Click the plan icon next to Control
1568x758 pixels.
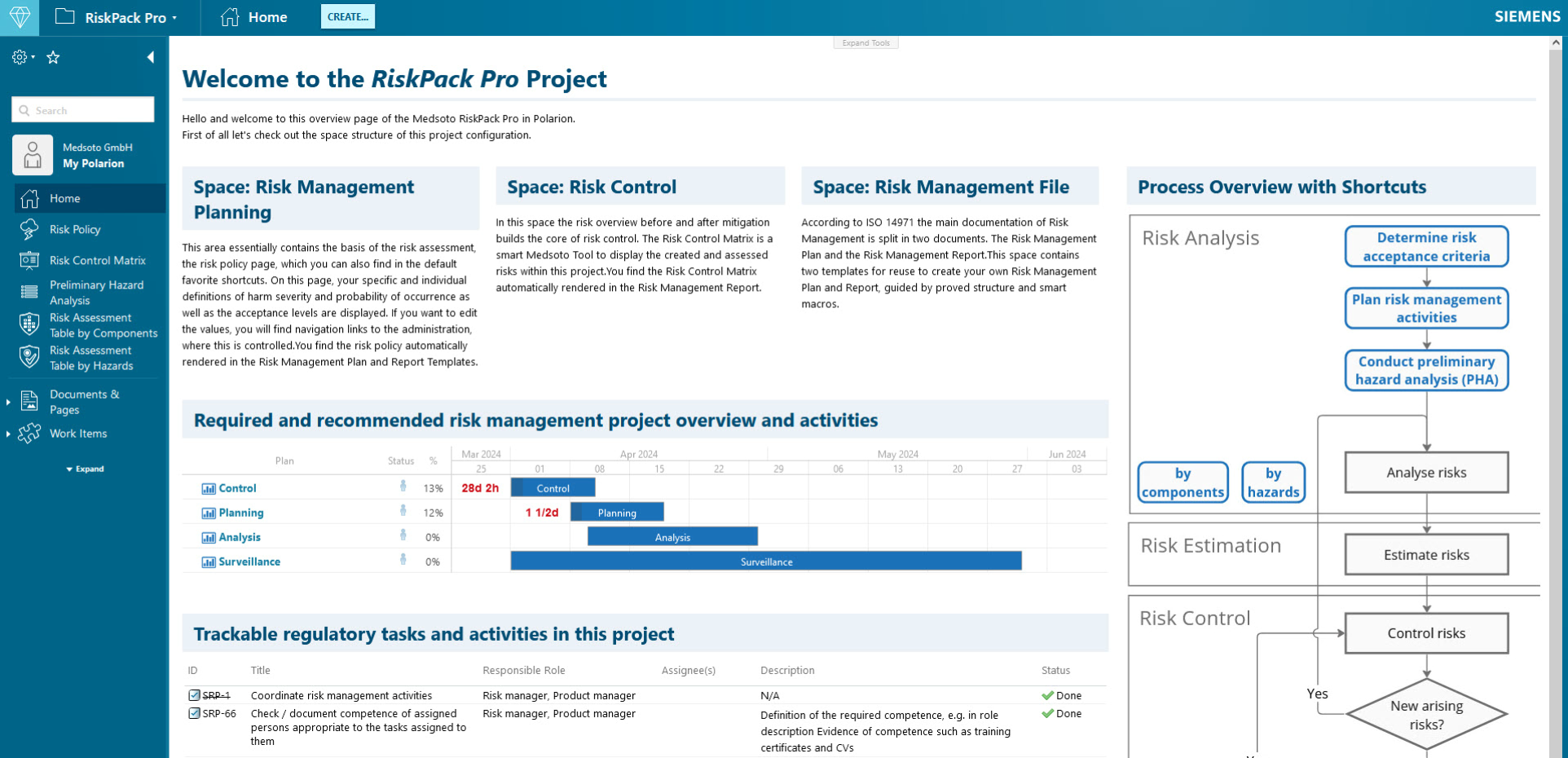tap(209, 489)
